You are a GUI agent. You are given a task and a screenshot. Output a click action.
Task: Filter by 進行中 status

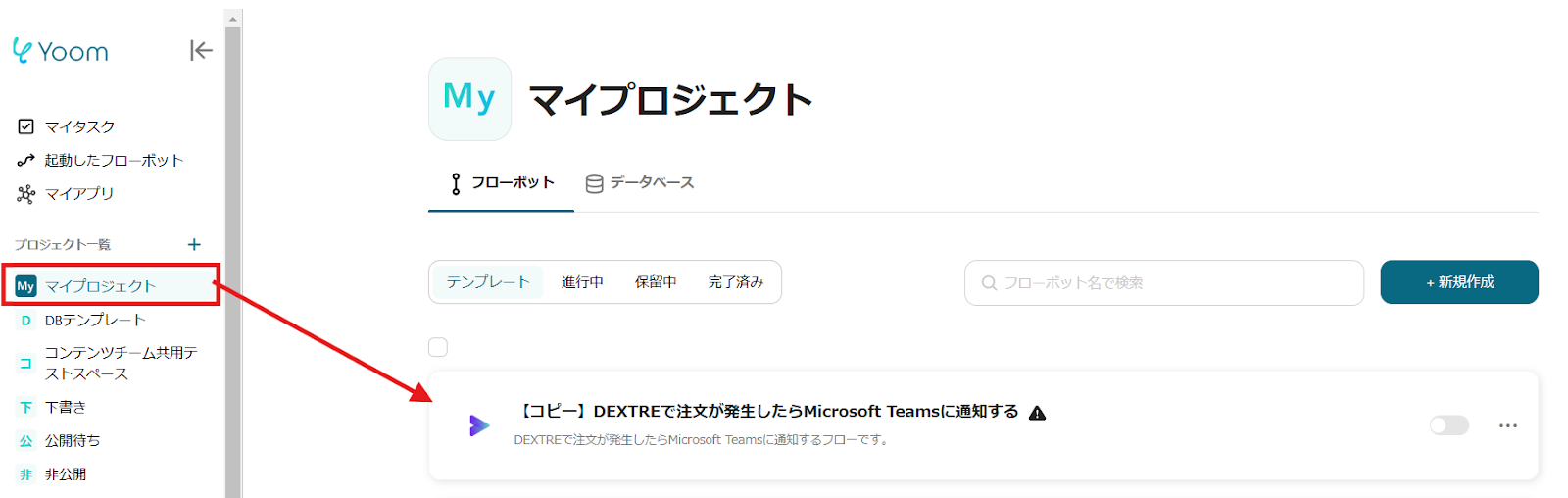point(582,282)
